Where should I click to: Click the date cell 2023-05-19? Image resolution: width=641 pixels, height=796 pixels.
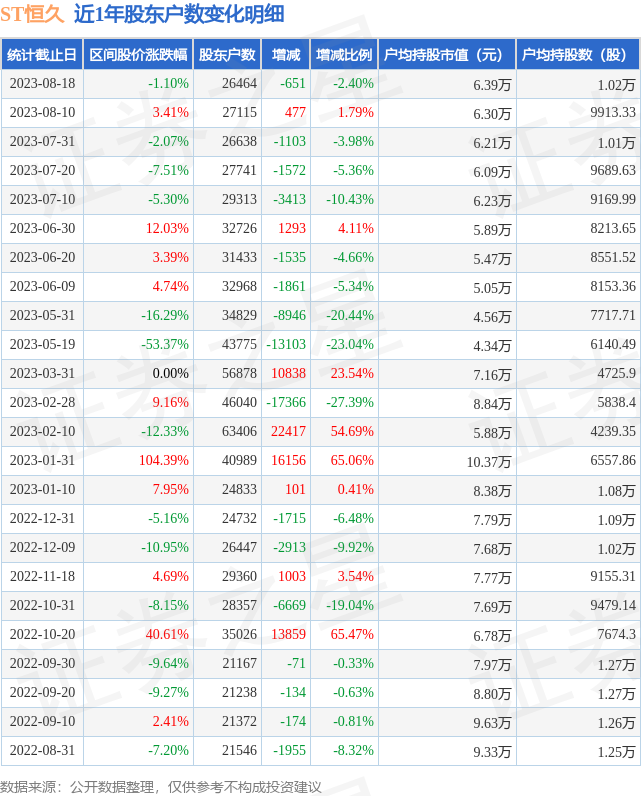click(42, 344)
